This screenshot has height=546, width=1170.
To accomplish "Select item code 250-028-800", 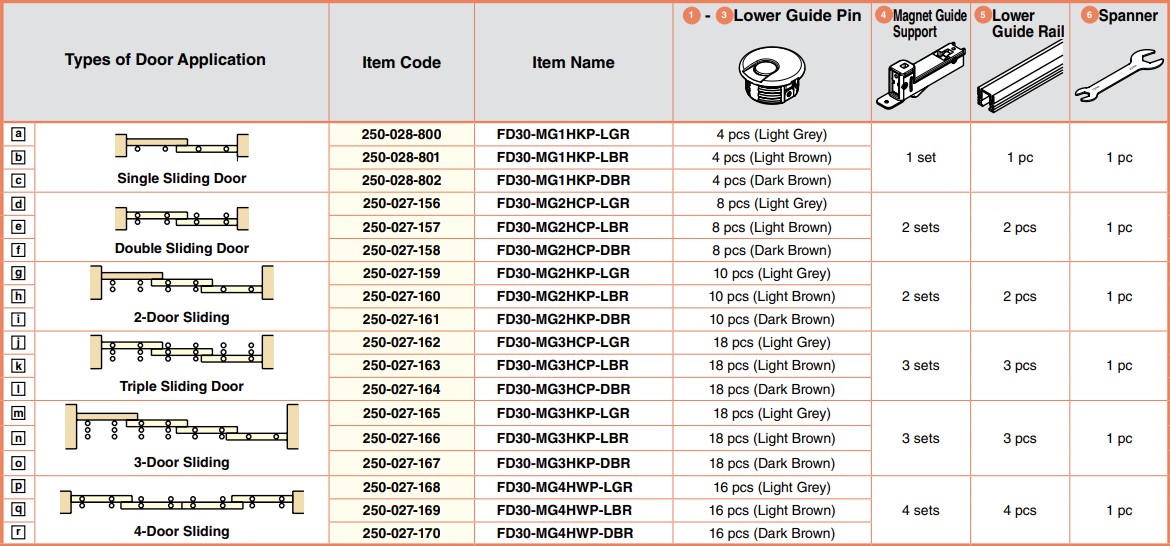I will click(401, 134).
